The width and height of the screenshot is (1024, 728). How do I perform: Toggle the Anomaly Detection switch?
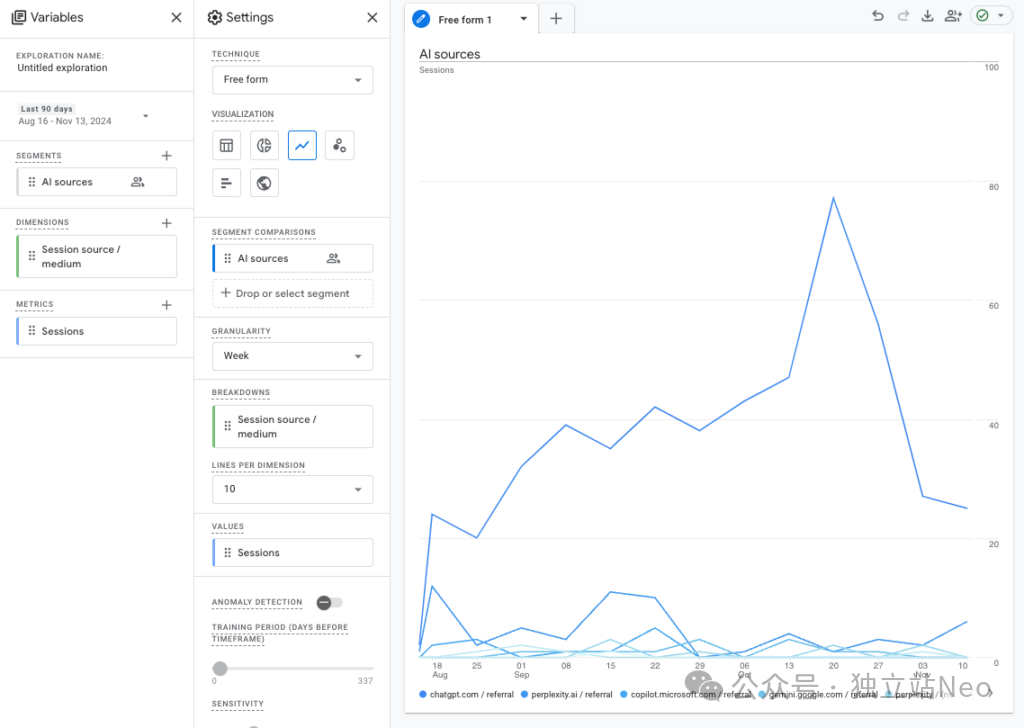coord(329,602)
